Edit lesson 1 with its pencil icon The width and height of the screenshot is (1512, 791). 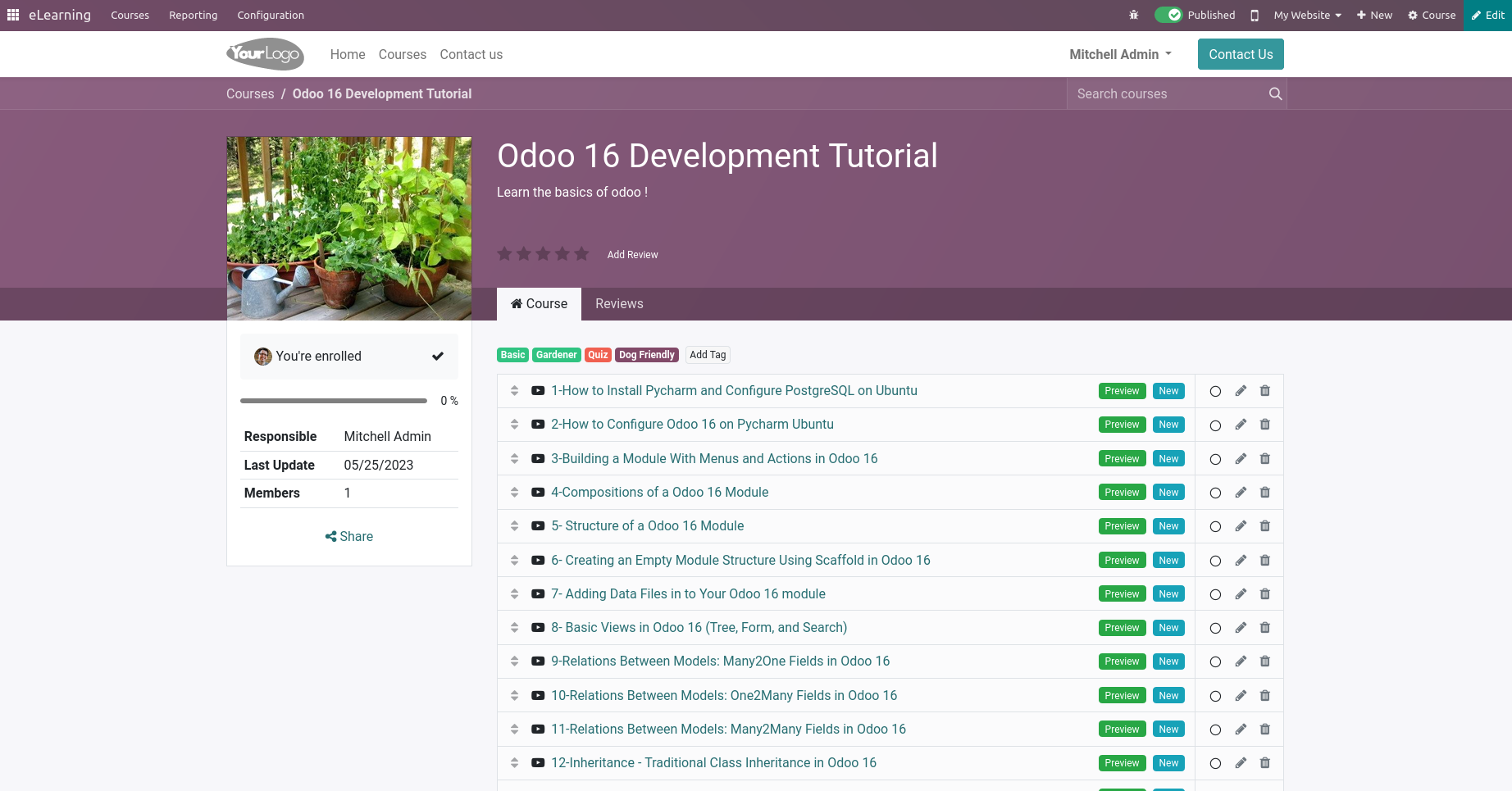tap(1241, 391)
